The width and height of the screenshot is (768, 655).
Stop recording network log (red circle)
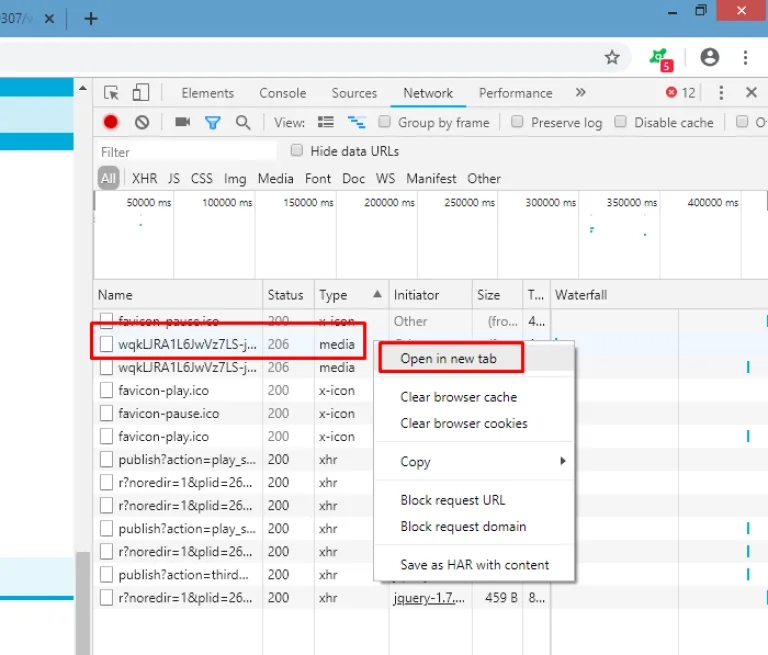click(111, 122)
